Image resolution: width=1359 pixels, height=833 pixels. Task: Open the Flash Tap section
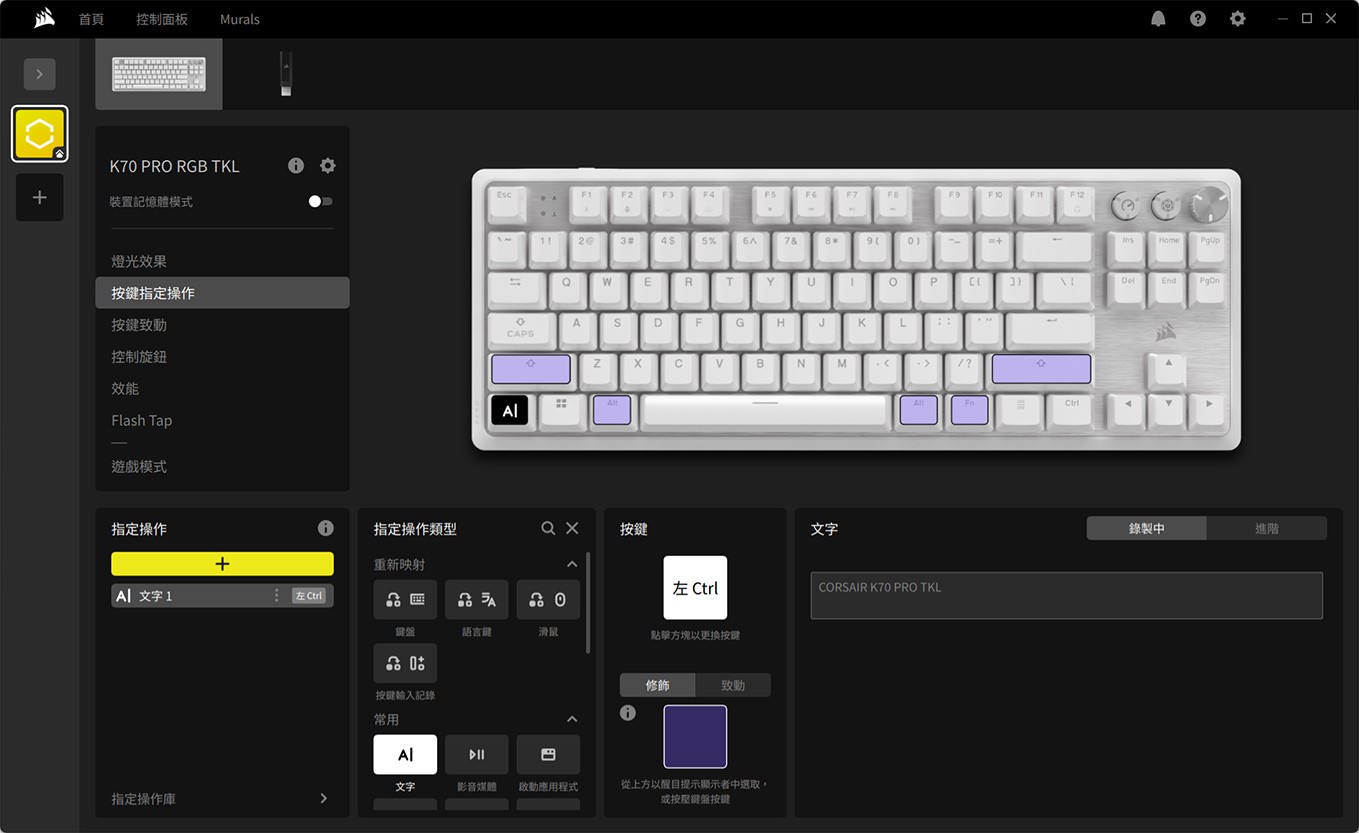coord(222,420)
